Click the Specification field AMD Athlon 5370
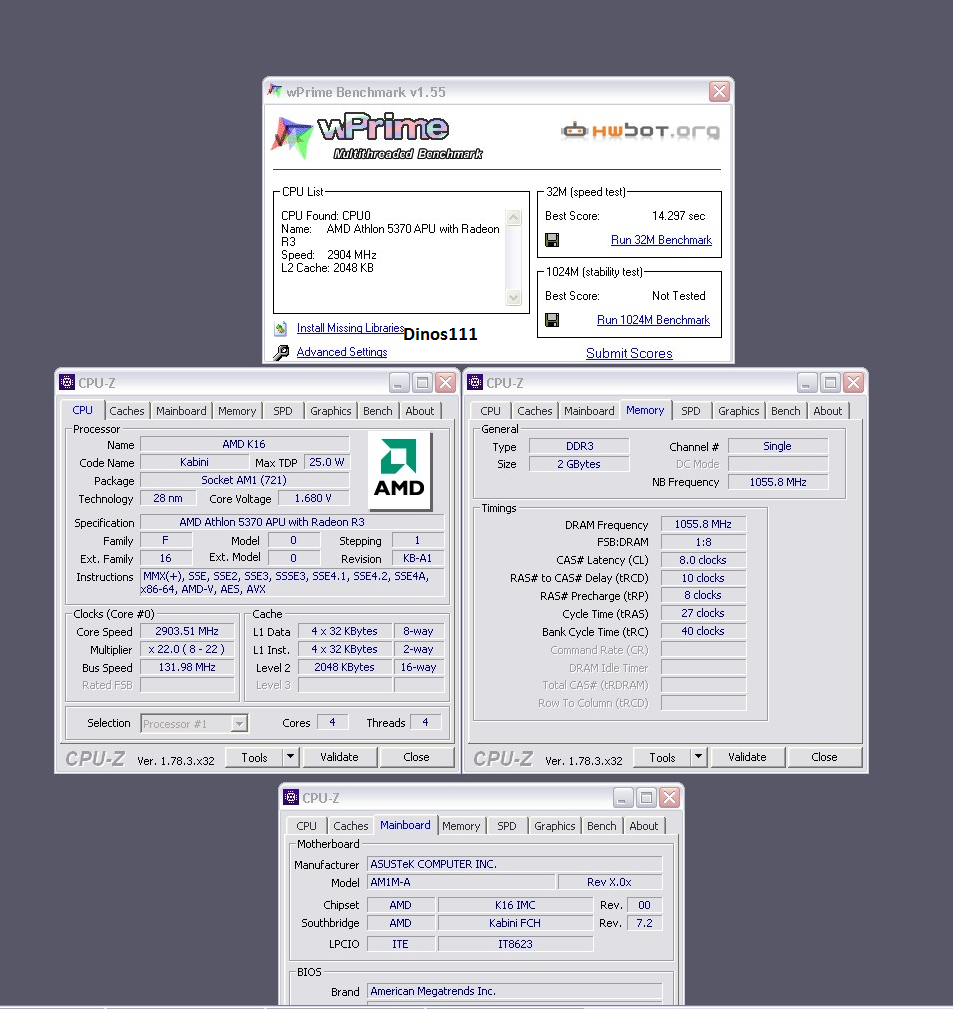Viewport: 953px width, 1009px height. [x=292, y=522]
